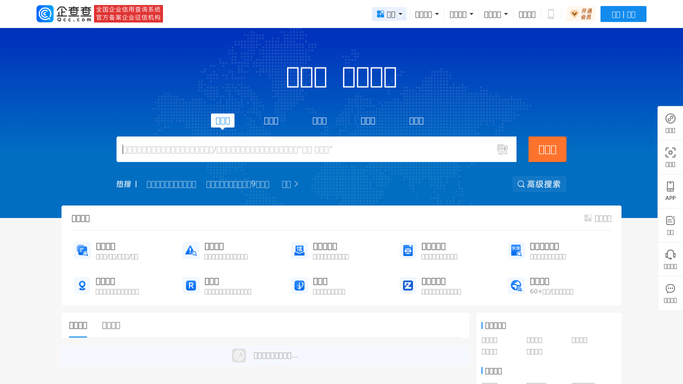The image size is (683, 384).
Task: Click the batch image-search icon inside search box
Action: (x=502, y=149)
